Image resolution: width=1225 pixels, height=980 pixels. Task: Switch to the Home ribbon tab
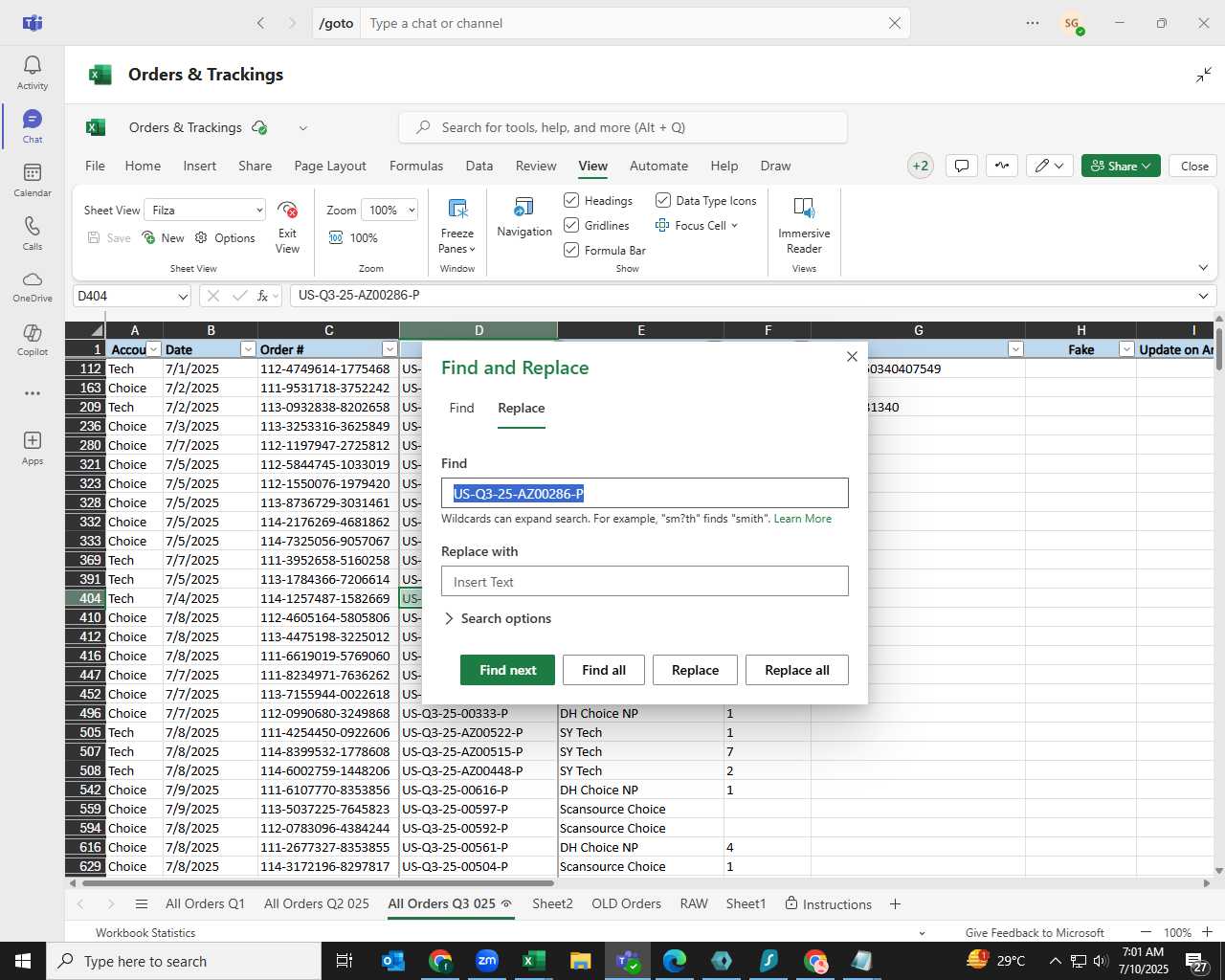click(143, 166)
